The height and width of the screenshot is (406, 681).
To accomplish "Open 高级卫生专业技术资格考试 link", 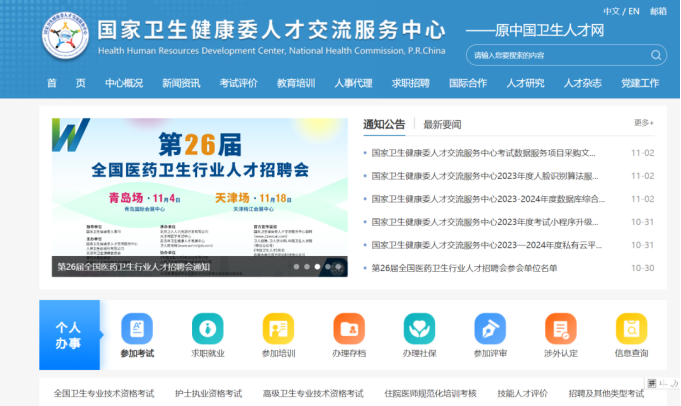I will coord(313,393).
